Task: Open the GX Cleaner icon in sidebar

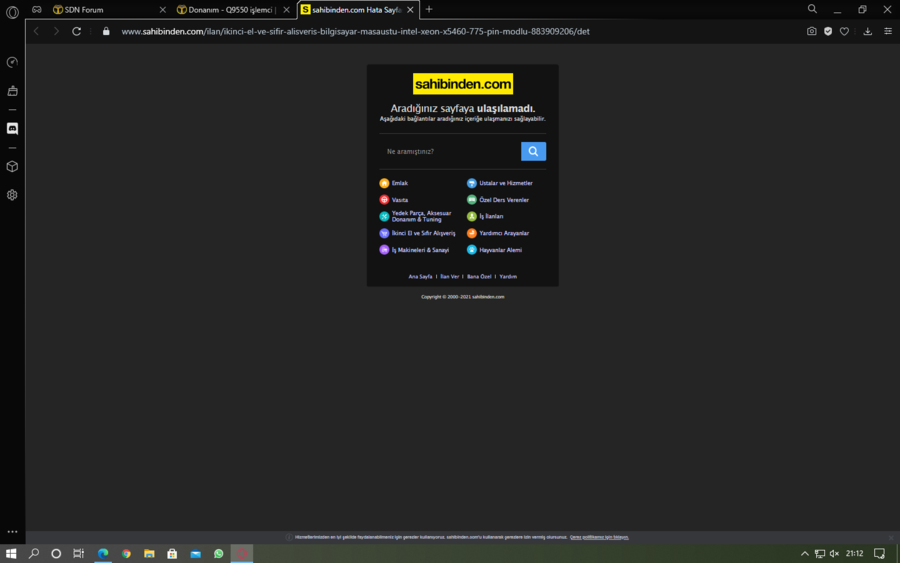Action: pyautogui.click(x=12, y=91)
